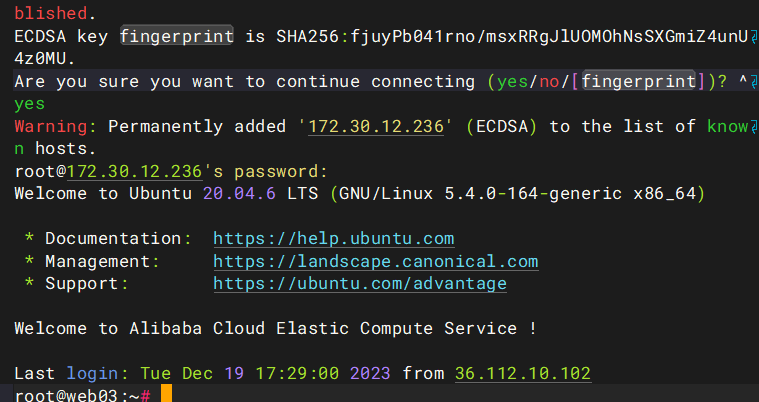Image resolution: width=759 pixels, height=402 pixels.
Task: Open the landscape.canonical.com management link
Action: (376, 261)
